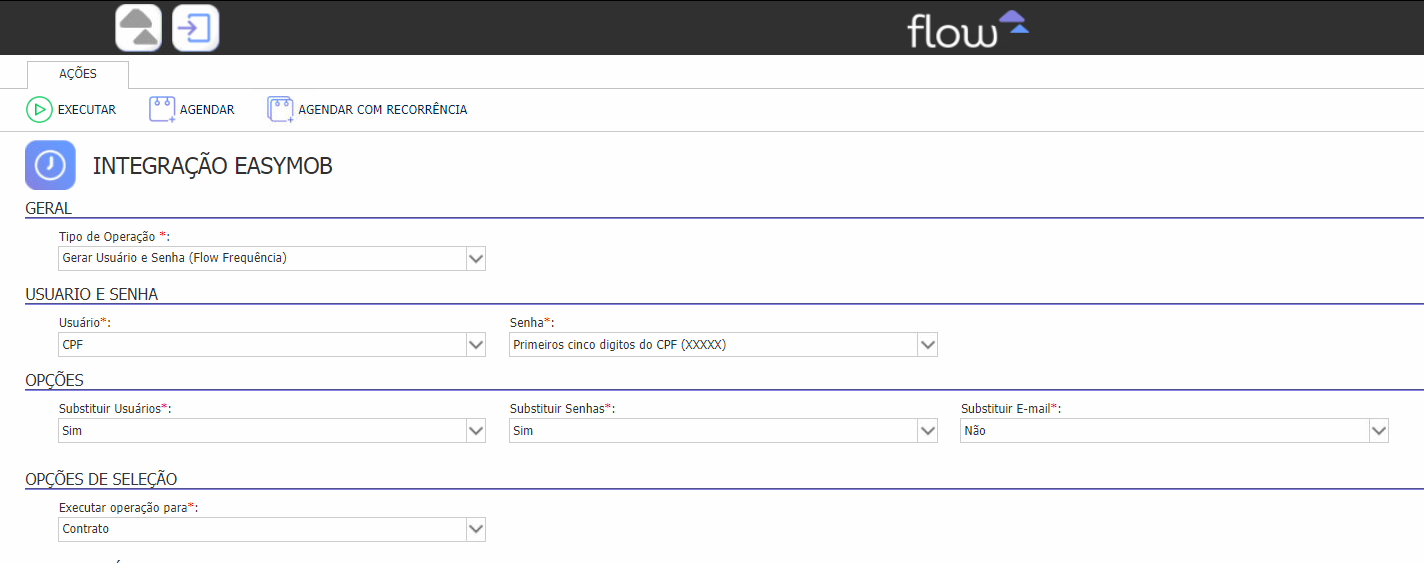Open the Ações tab
Screen dimensions: 1424x563
coord(78,74)
